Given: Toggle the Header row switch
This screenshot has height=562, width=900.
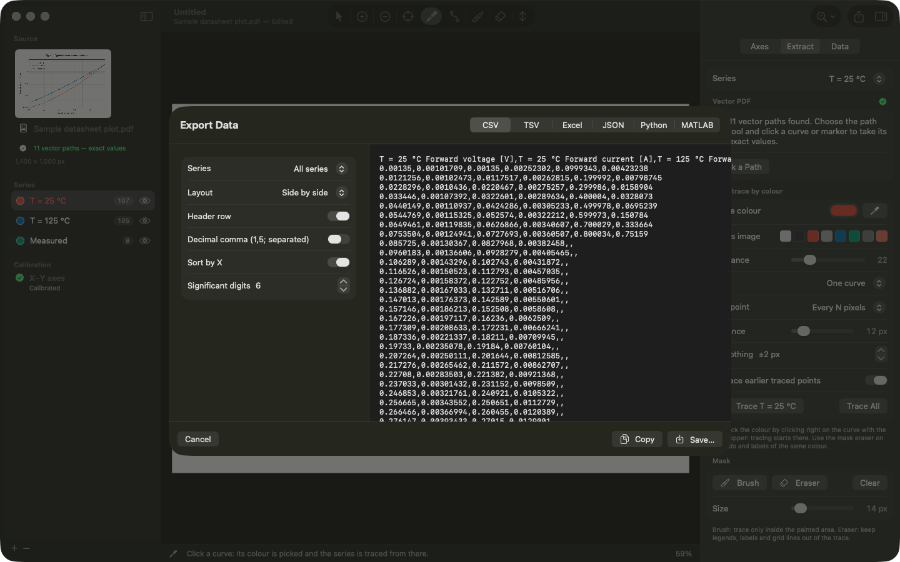Looking at the screenshot, I should (x=339, y=216).
